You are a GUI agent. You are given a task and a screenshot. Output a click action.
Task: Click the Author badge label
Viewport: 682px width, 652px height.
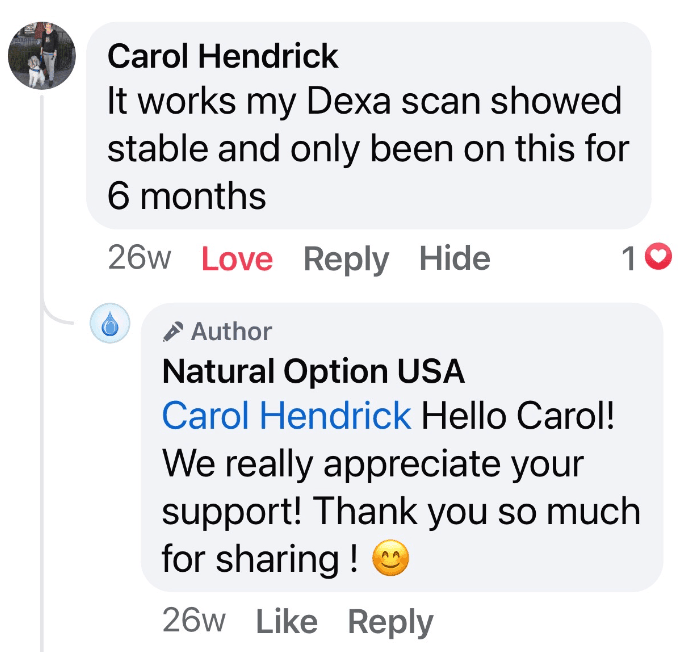[x=231, y=332]
